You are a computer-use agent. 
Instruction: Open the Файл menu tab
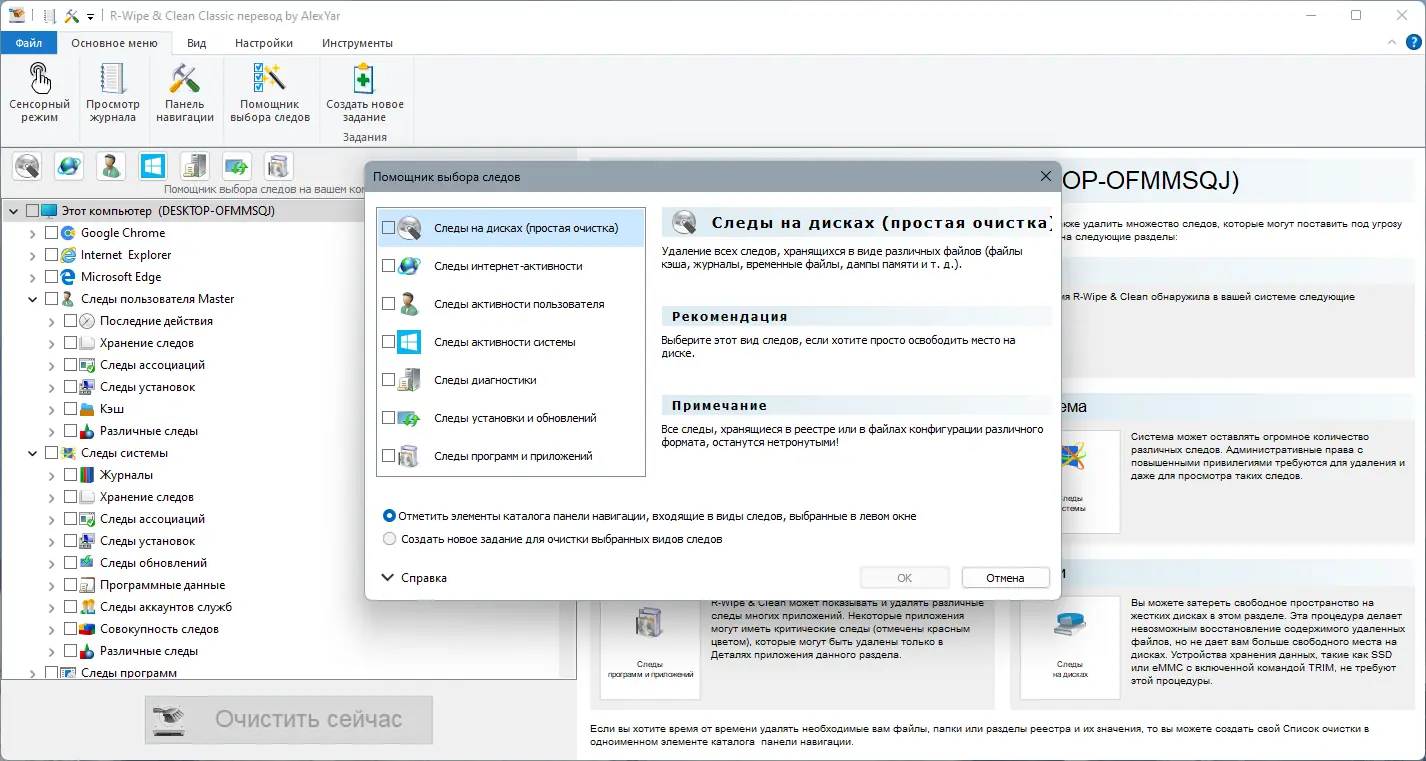tap(29, 43)
